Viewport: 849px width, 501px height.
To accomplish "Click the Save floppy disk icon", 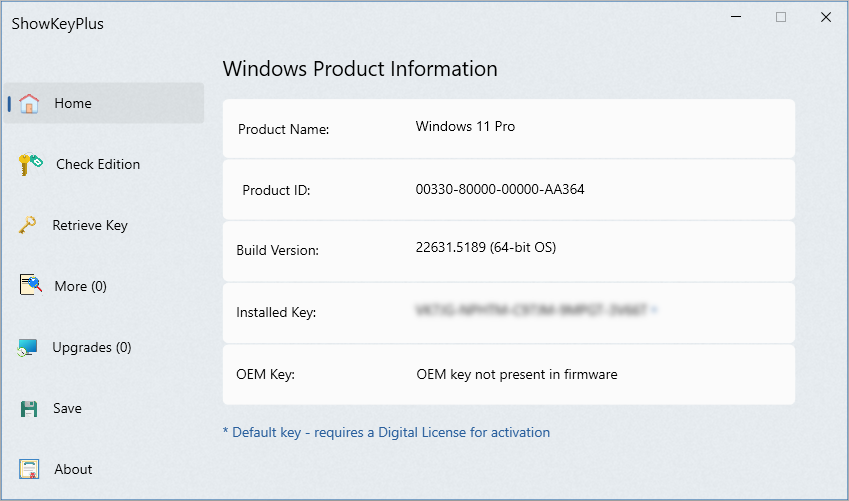I will coord(29,408).
